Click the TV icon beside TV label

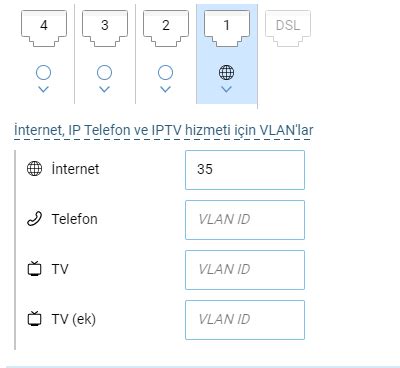click(34, 268)
